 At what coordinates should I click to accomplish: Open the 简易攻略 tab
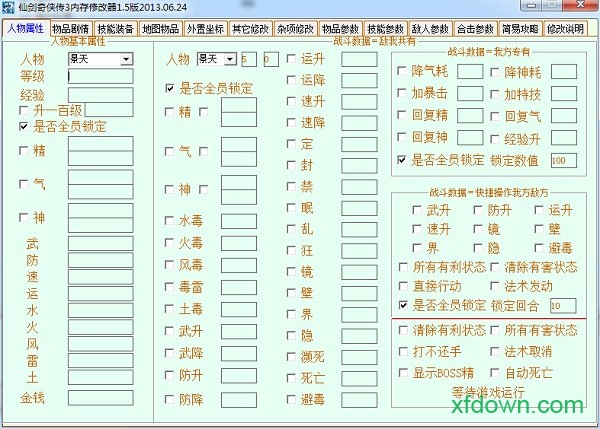coord(520,29)
